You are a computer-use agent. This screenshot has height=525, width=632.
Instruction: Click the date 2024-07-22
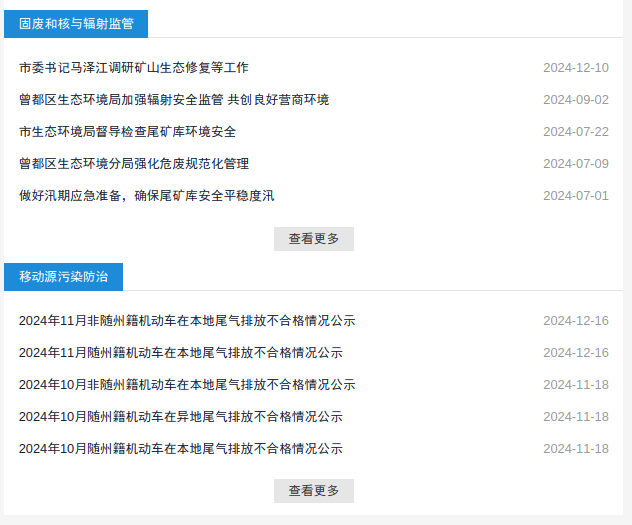tap(576, 132)
